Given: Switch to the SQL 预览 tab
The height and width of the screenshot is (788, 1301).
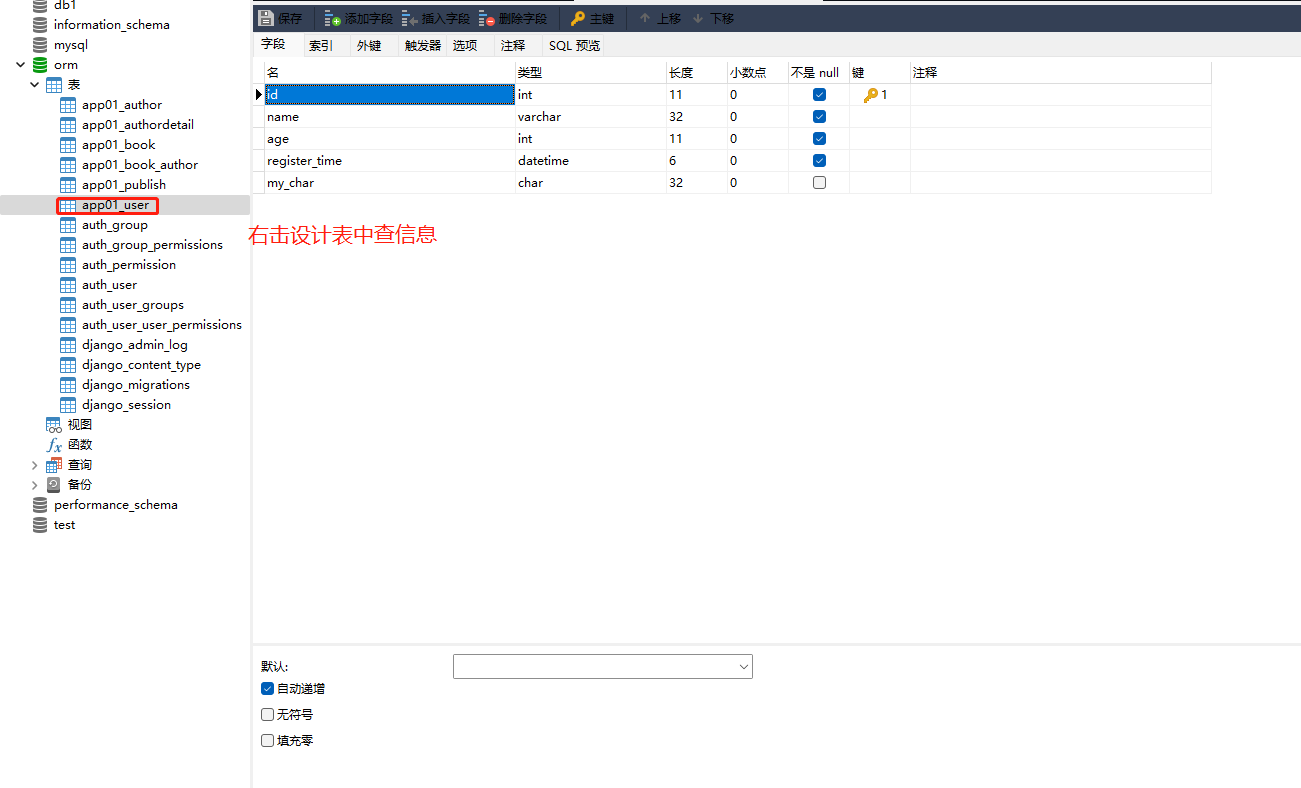Looking at the screenshot, I should click(574, 46).
